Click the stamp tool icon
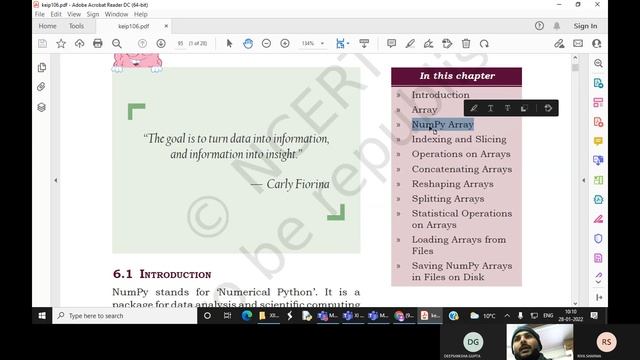The image size is (640, 360). pyautogui.click(x=447, y=43)
